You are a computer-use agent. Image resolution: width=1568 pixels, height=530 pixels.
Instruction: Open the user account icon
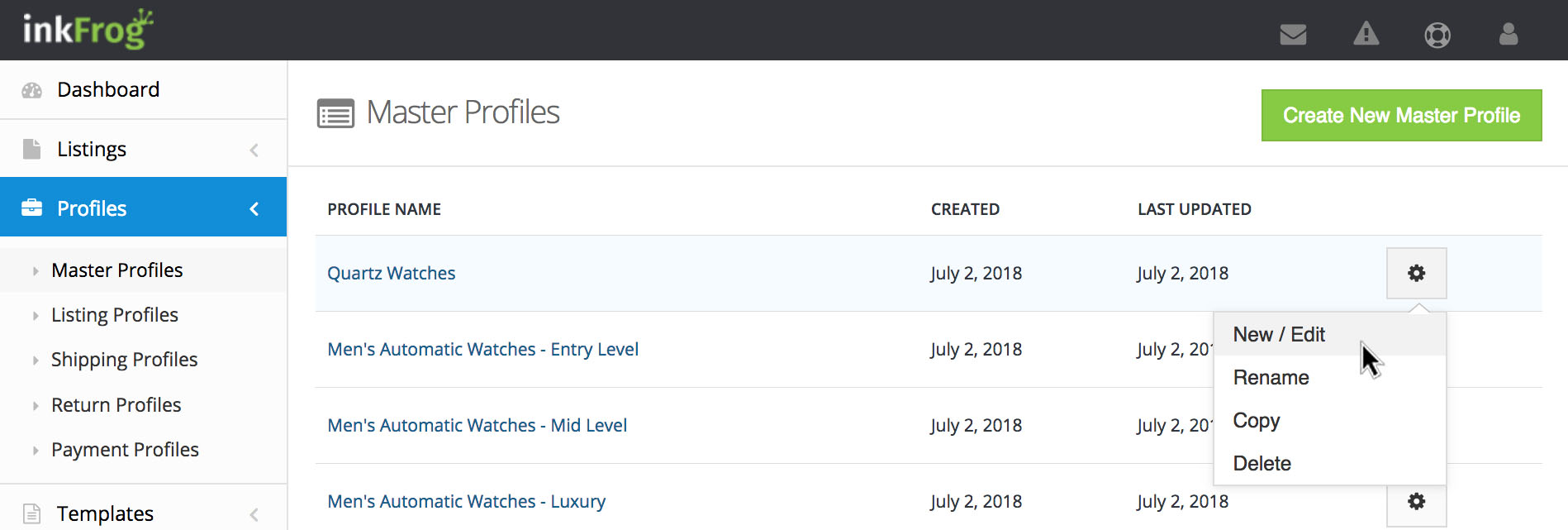[x=1509, y=35]
